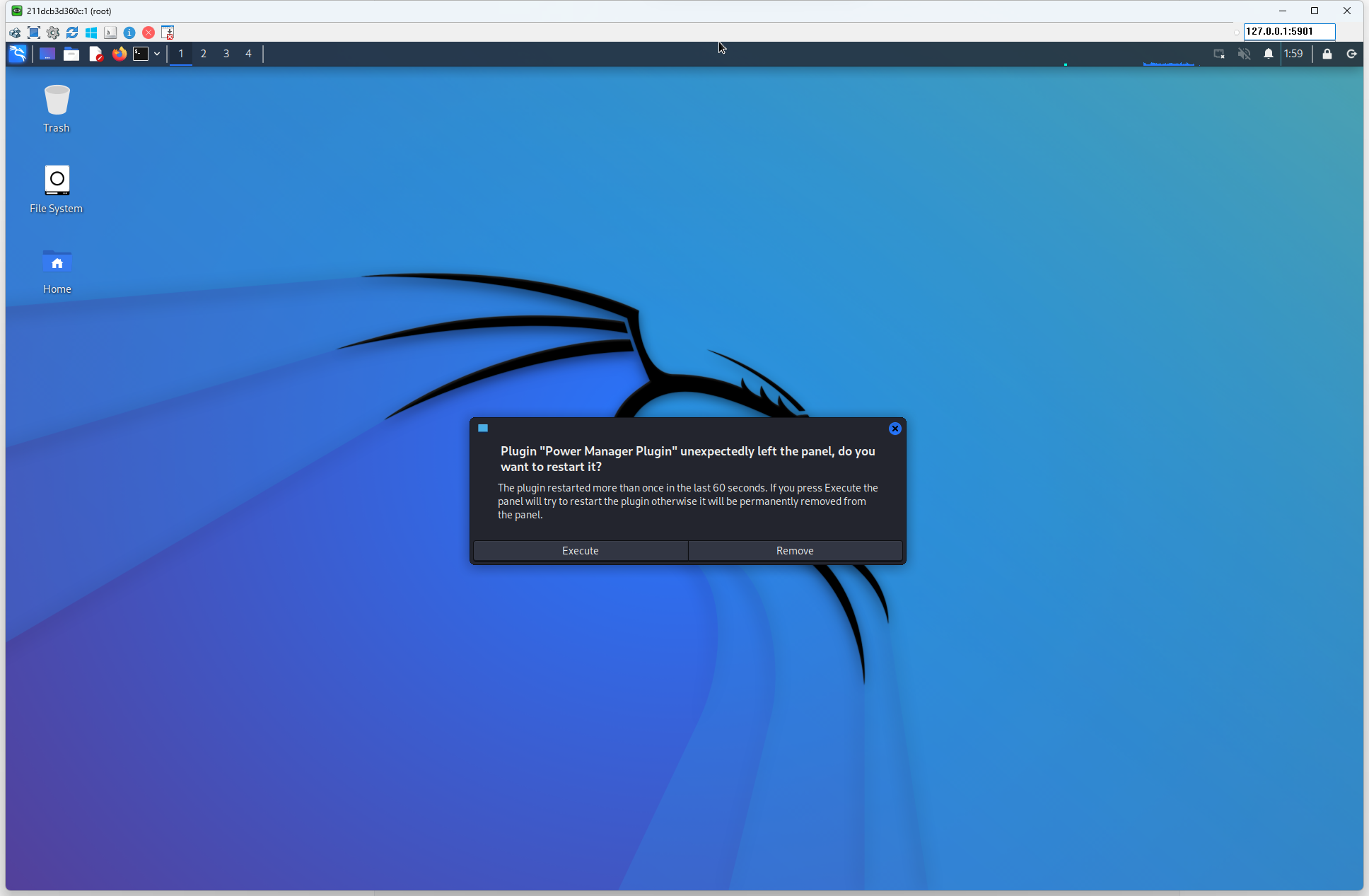Screen dimensions: 1369x896
Task: Open VNC connection options gear
Action: pyautogui.click(x=53, y=33)
